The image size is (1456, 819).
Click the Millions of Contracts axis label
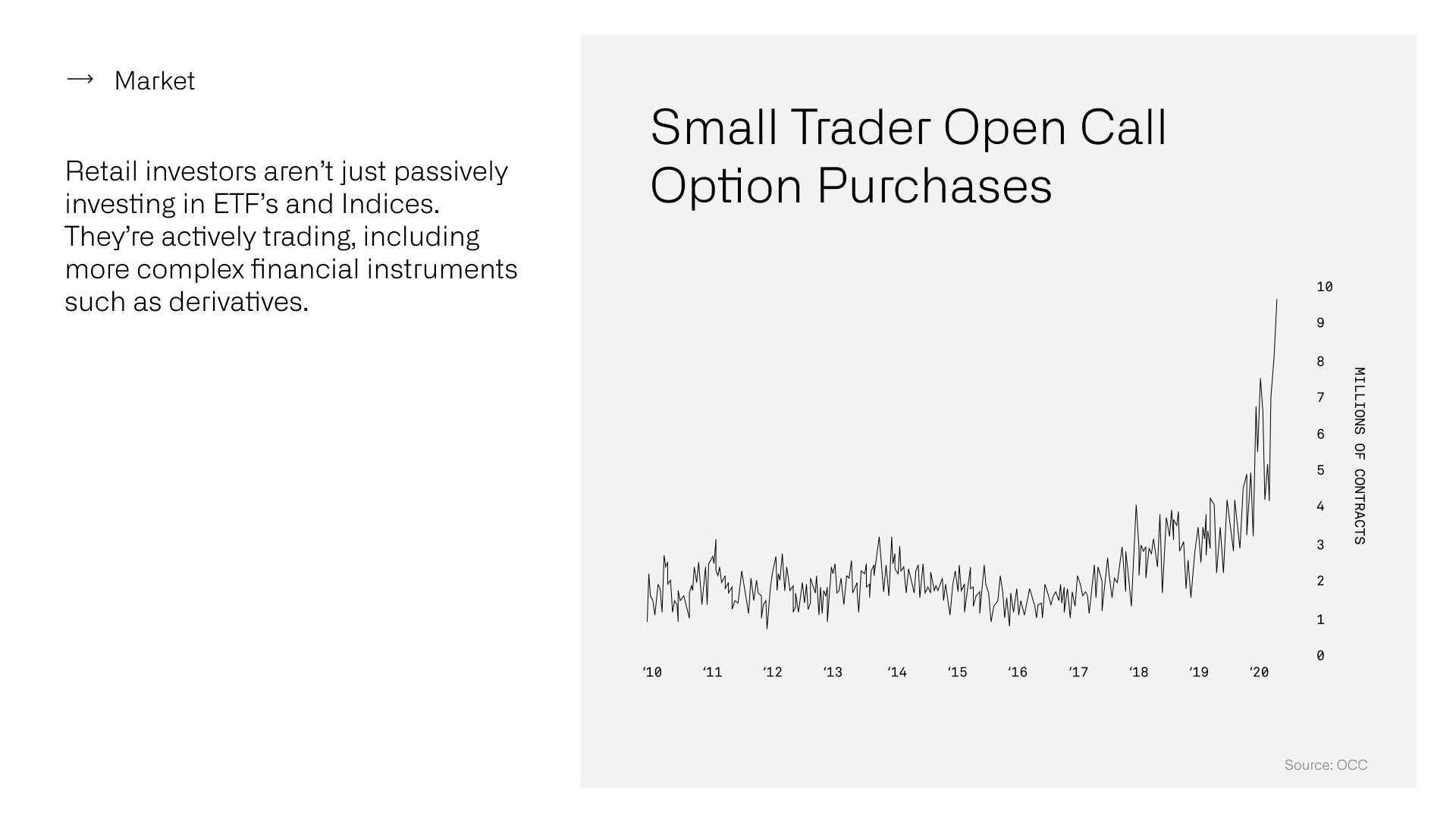click(1359, 456)
